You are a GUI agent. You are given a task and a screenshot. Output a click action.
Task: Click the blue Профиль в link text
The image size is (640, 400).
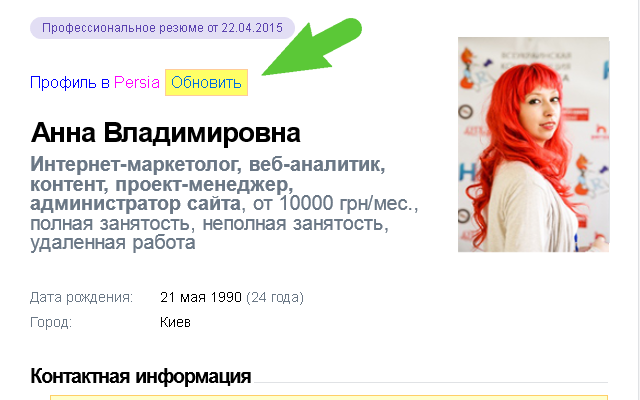pyautogui.click(x=70, y=83)
